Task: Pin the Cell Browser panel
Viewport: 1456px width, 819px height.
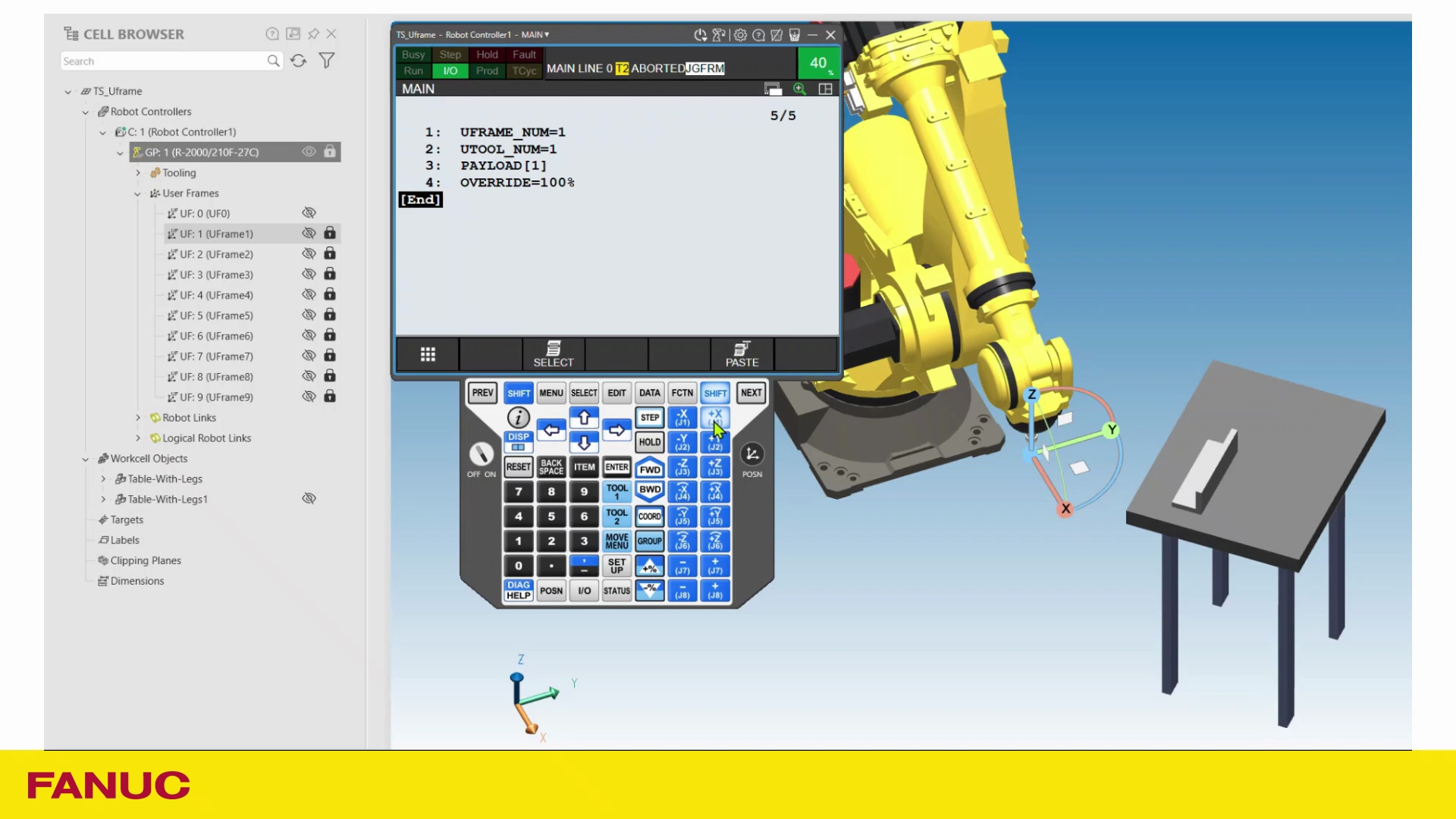Action: coord(313,34)
